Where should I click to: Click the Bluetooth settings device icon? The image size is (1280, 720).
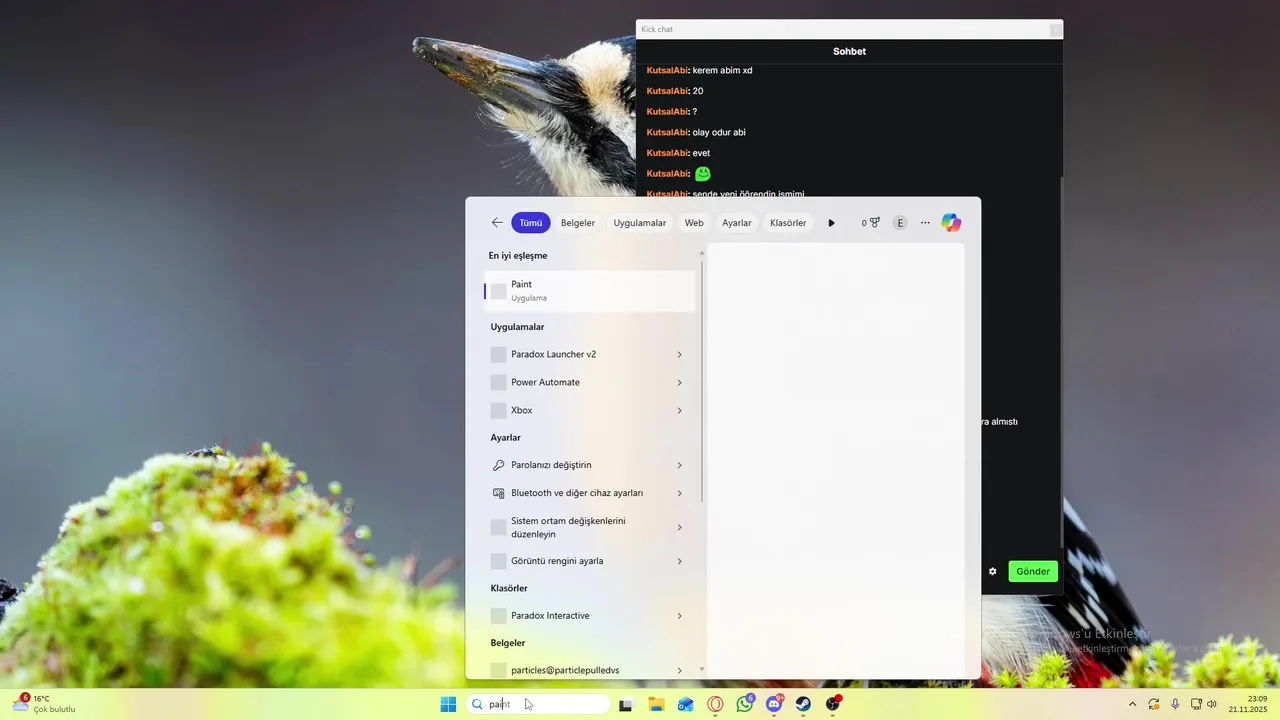point(499,493)
